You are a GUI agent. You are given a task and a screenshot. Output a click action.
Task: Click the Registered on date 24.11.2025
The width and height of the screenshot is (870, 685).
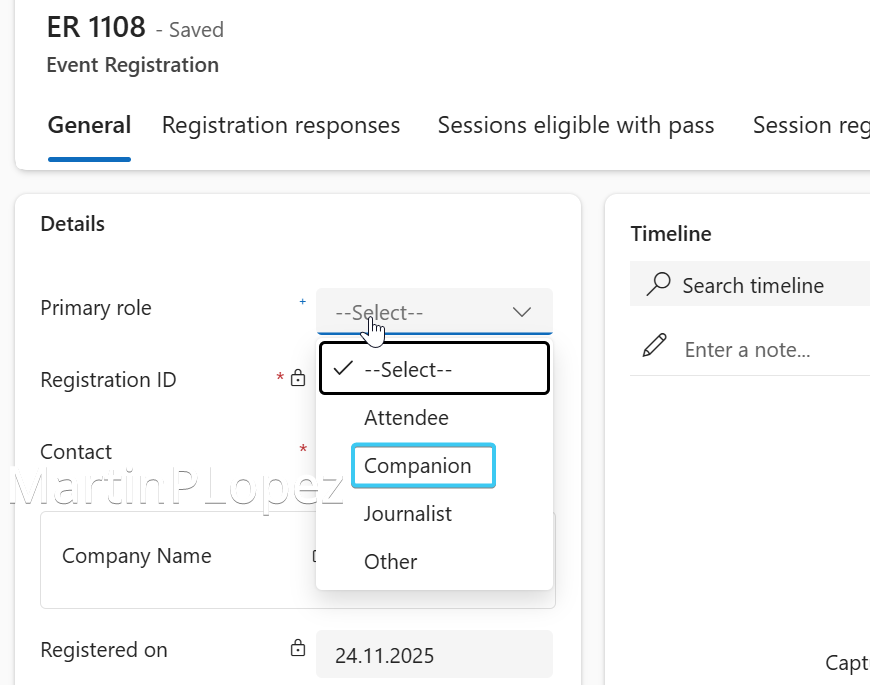tap(384, 656)
